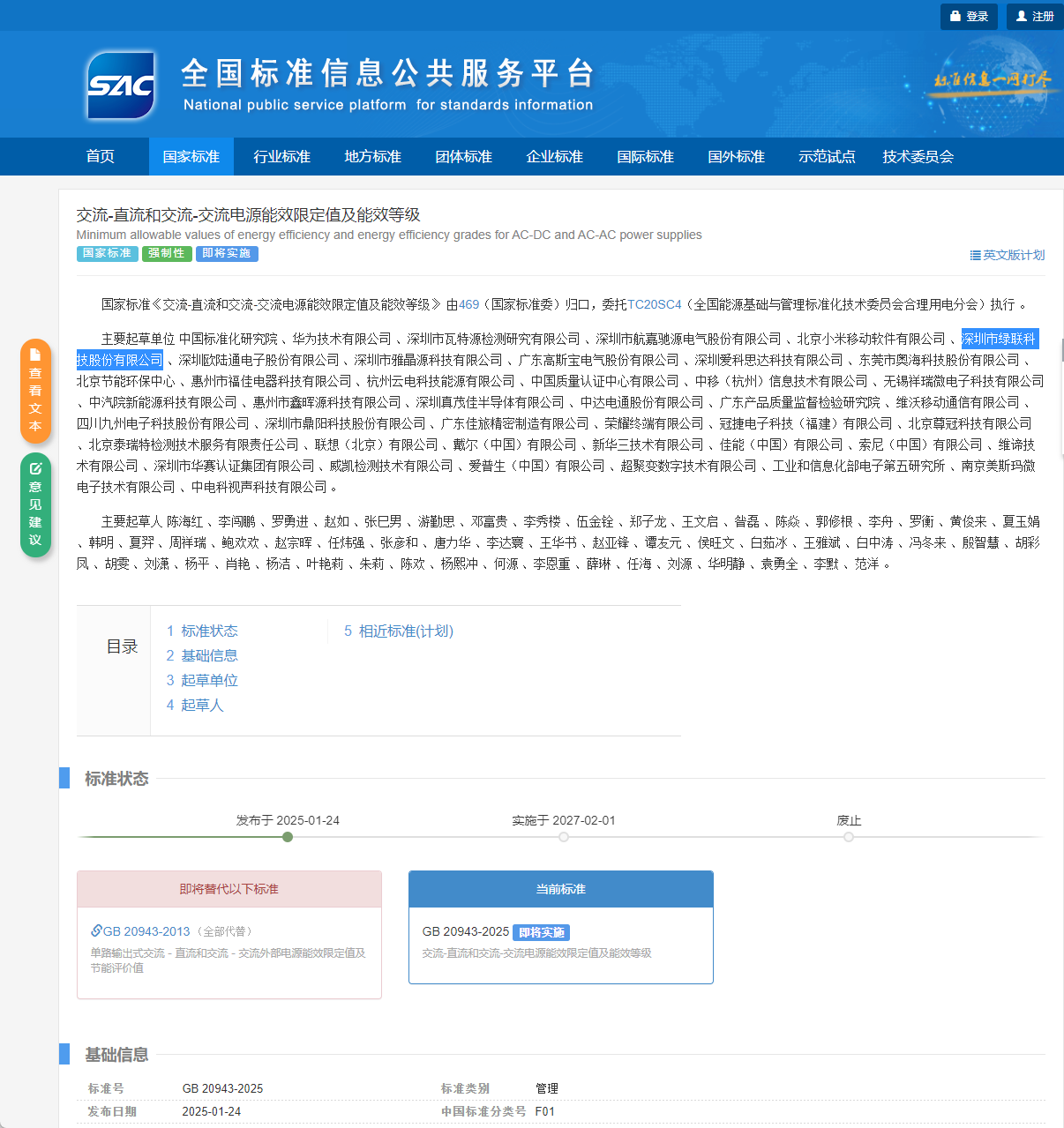Click the user icon in 注册 button
The width and height of the screenshot is (1064, 1128).
click(1022, 16)
